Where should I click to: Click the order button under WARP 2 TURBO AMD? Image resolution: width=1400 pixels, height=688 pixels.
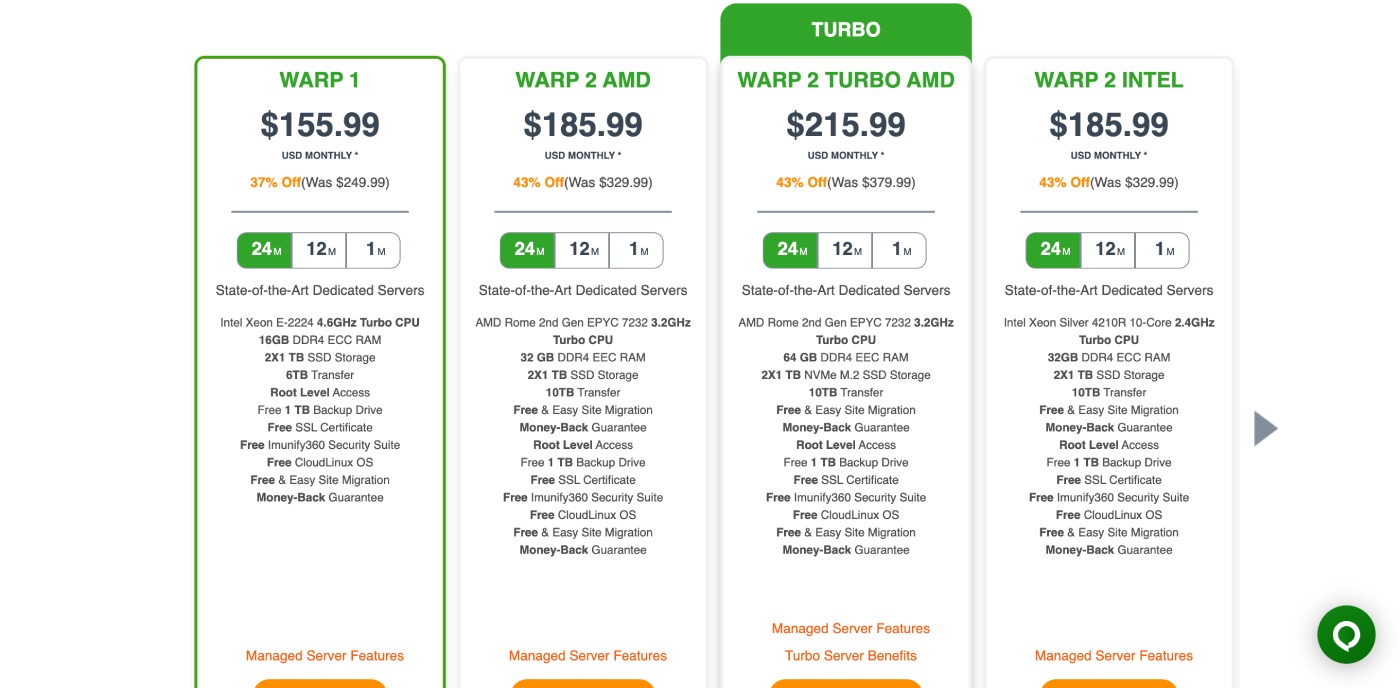tap(846, 684)
